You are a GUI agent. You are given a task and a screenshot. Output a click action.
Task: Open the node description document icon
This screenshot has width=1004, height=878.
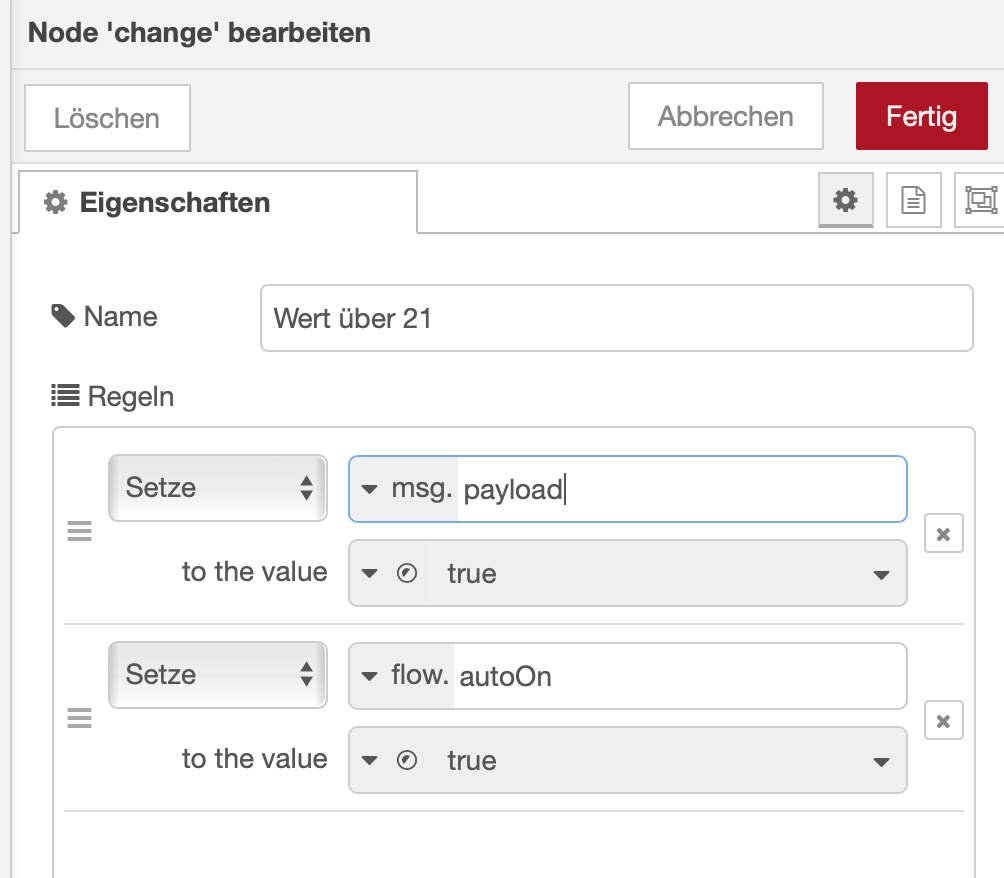point(913,200)
